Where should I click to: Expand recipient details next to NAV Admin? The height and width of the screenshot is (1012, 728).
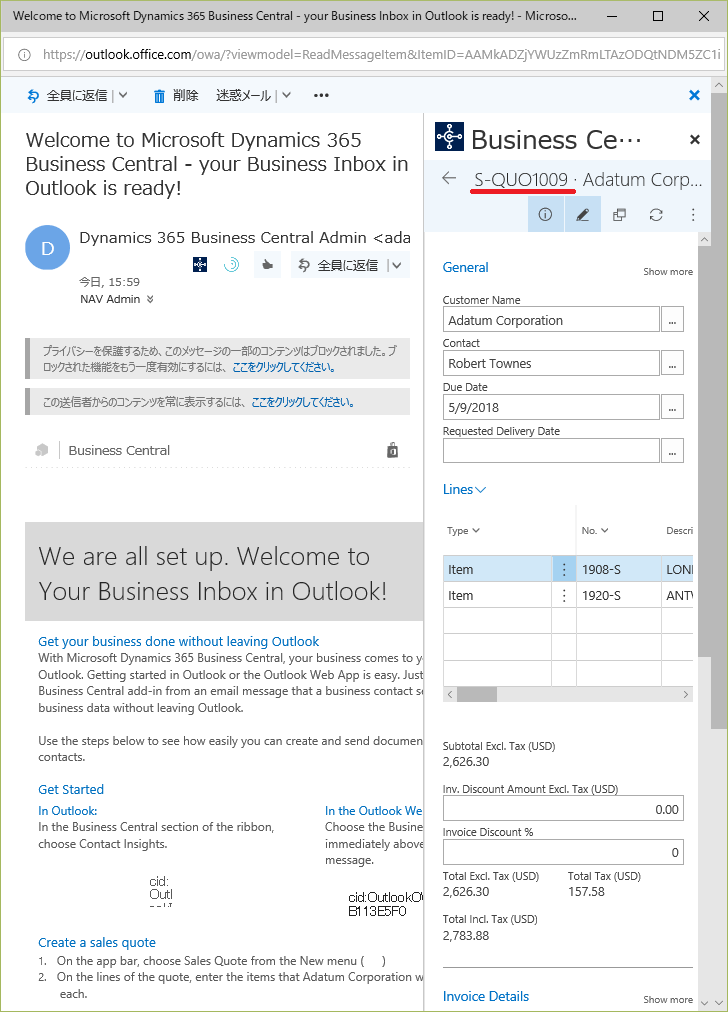click(150, 299)
